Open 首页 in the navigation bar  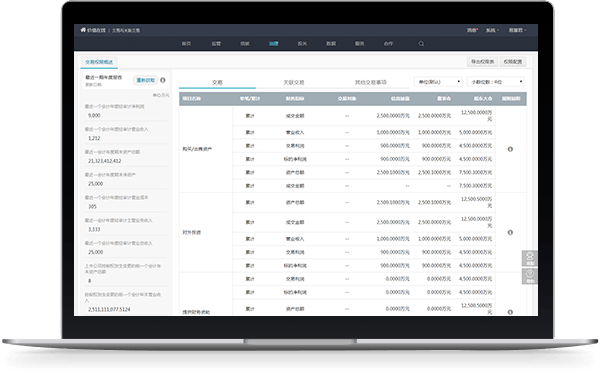[186, 44]
